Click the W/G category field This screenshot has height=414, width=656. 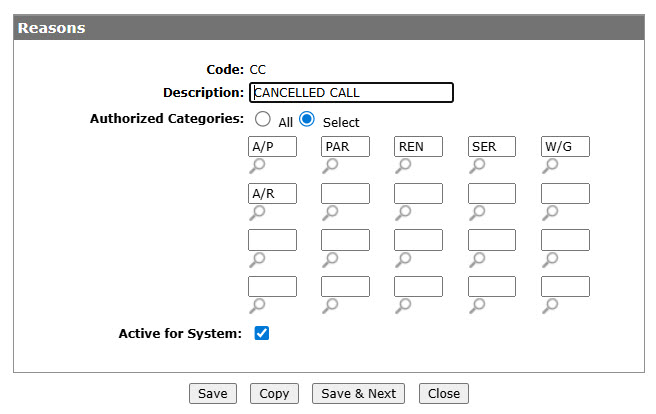pyautogui.click(x=565, y=146)
